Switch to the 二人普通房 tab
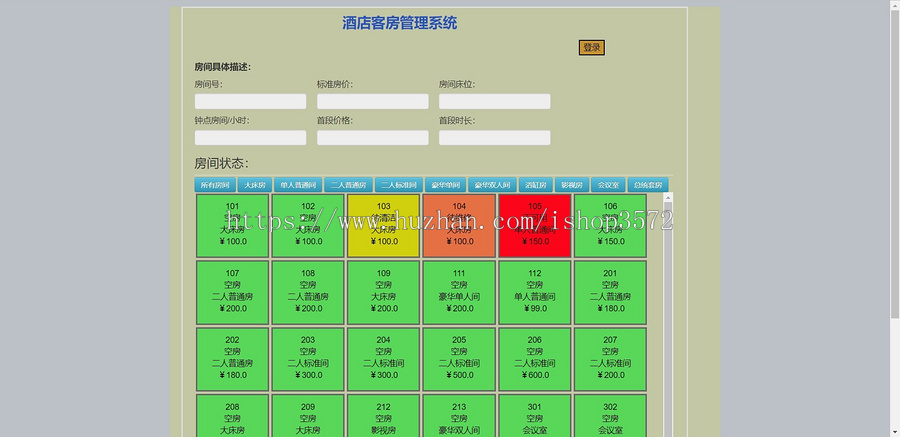This screenshot has height=437, width=900. pyautogui.click(x=348, y=185)
